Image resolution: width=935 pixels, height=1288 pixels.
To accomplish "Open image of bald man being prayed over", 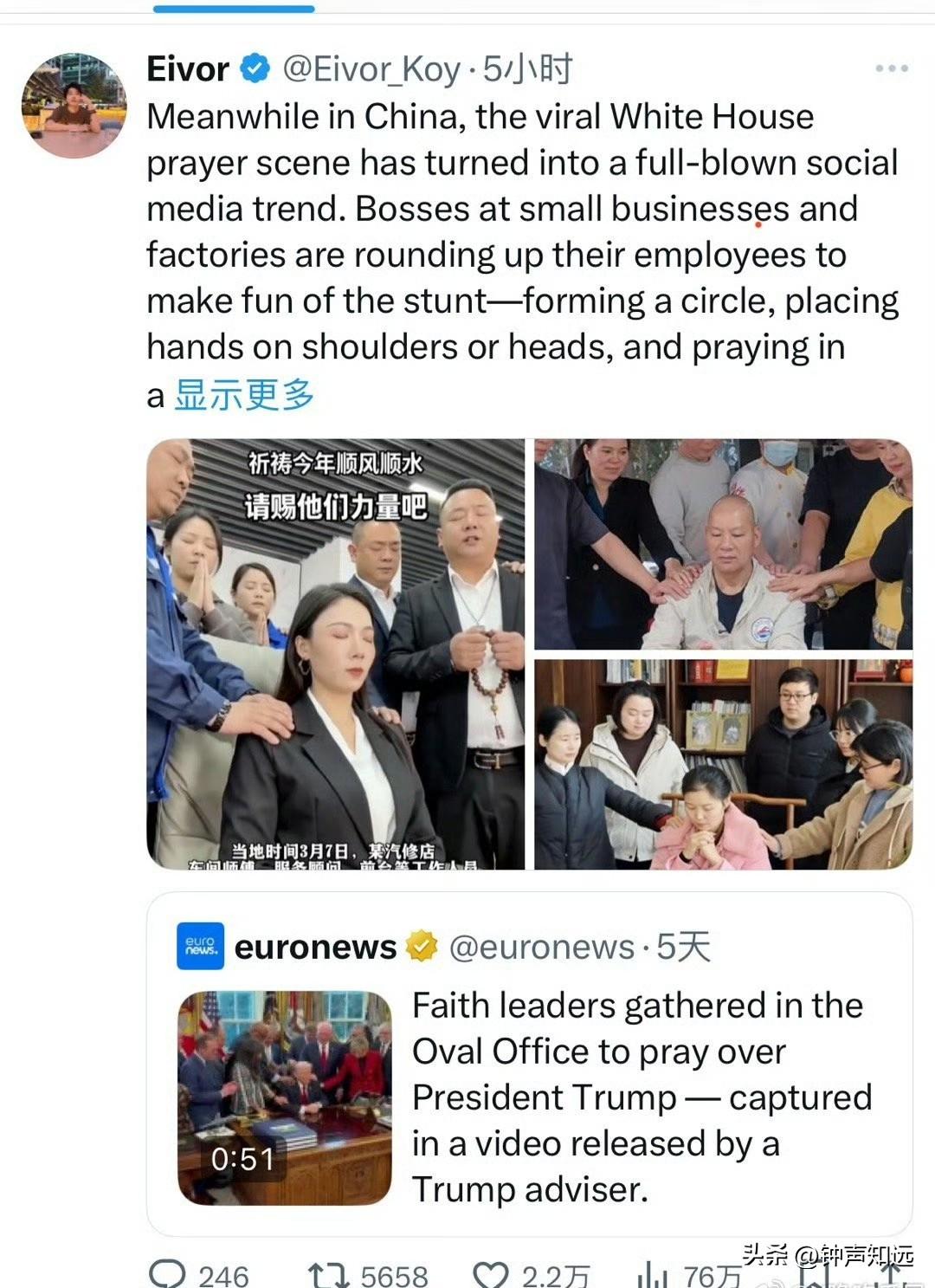I will point(723,544).
